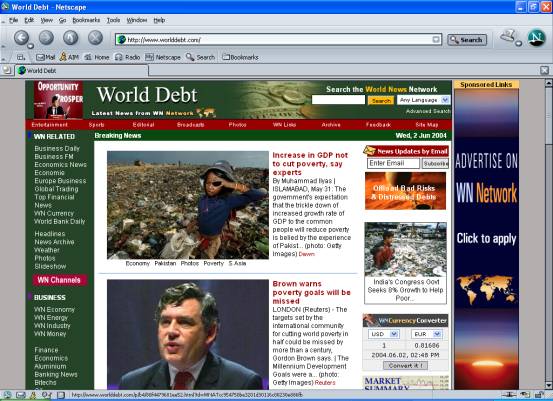Open the Photos link in red nav bar
Image resolution: width=553 pixels, height=401 pixels.
pos(237,124)
